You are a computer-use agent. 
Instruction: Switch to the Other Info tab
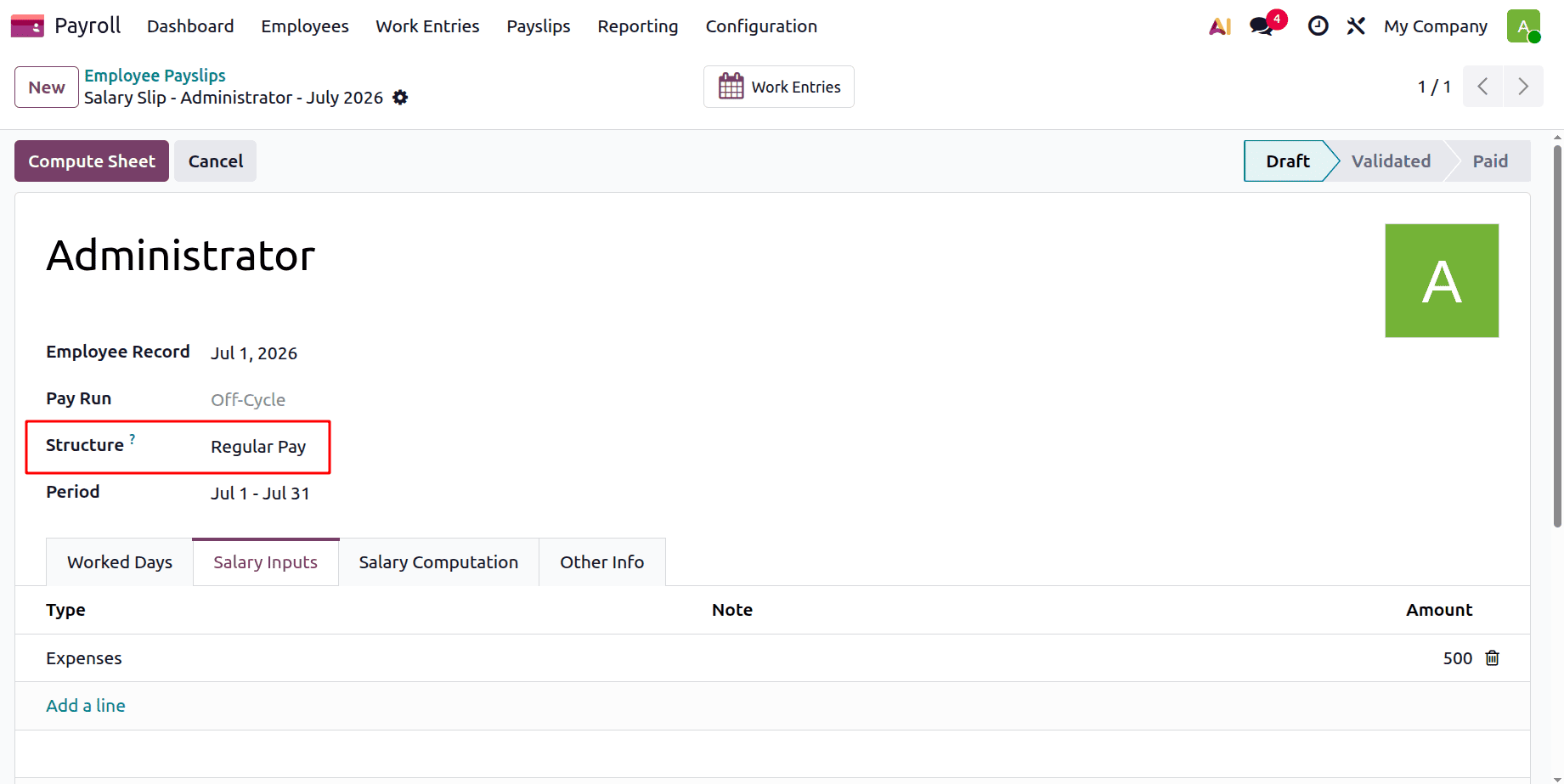click(x=601, y=562)
